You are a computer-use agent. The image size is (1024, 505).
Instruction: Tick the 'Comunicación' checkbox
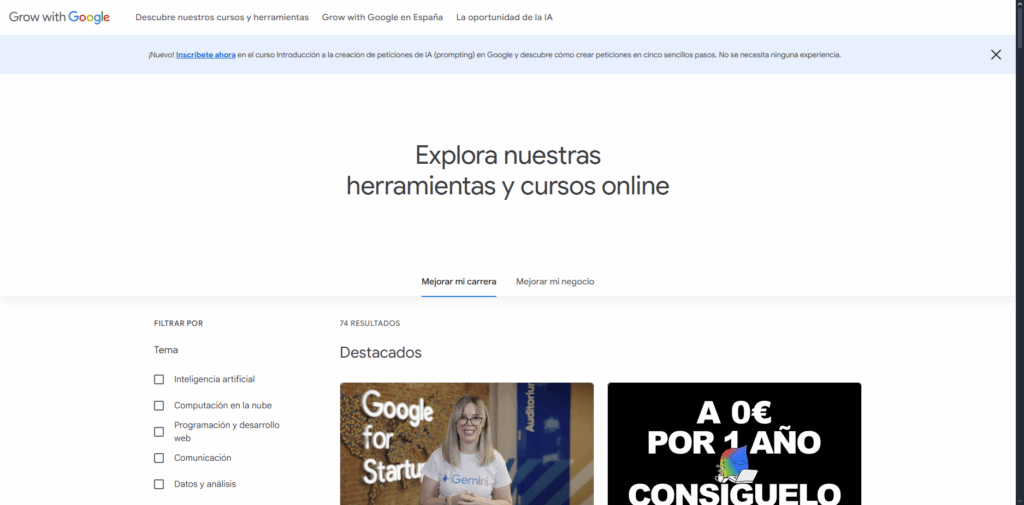tap(159, 458)
